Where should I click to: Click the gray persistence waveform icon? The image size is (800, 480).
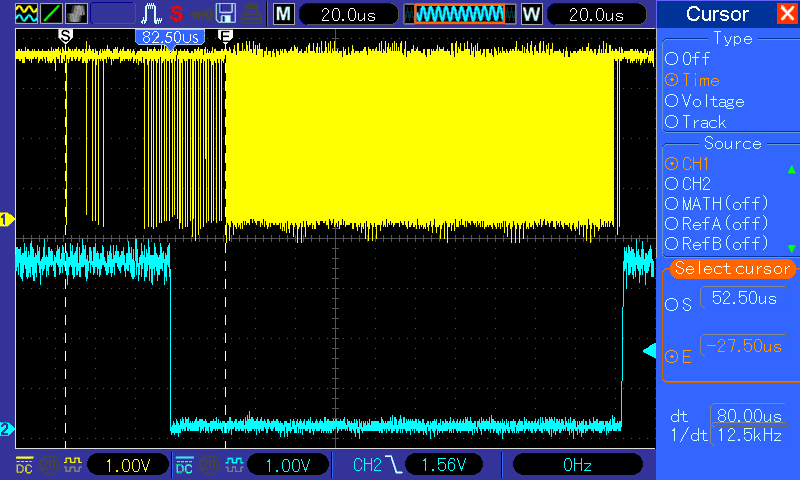pos(76,14)
